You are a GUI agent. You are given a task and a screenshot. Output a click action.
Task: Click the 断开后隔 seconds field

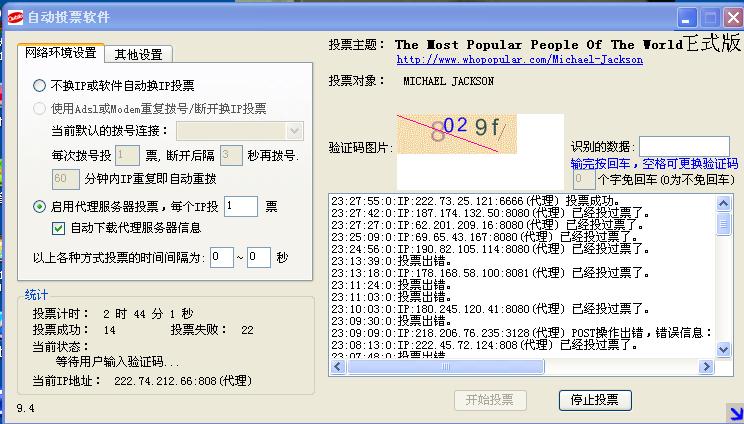click(231, 155)
